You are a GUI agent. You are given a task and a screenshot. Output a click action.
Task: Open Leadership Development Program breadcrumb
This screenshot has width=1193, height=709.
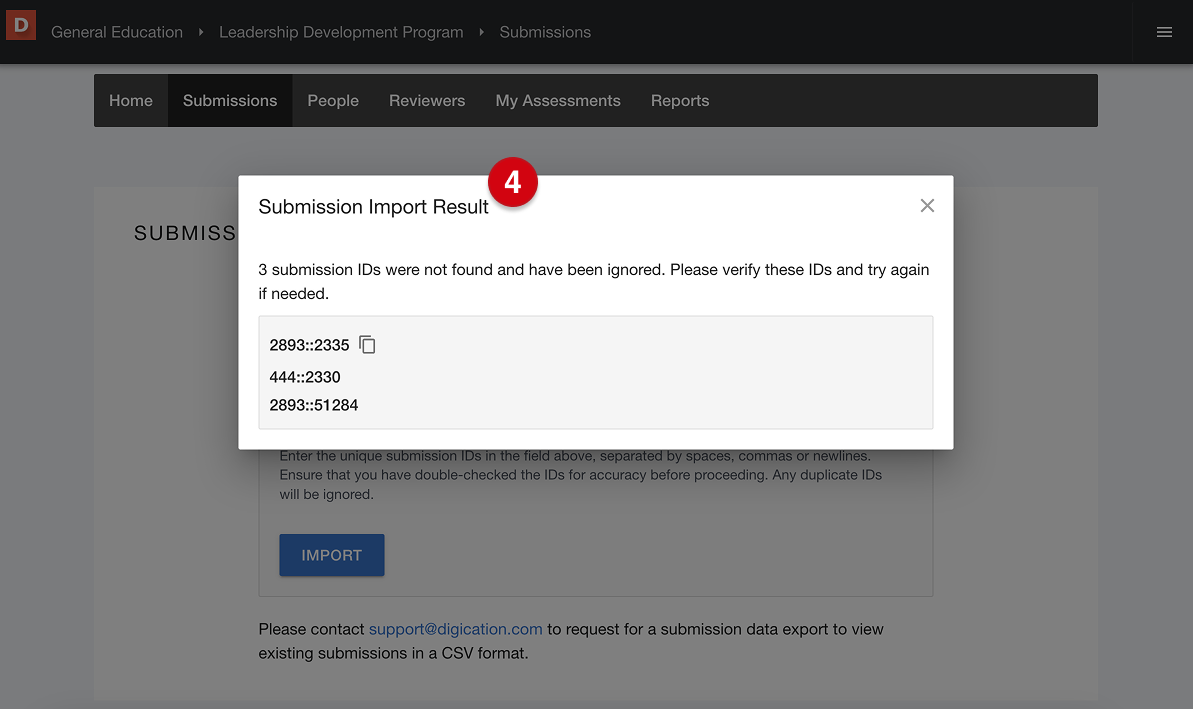click(x=341, y=32)
